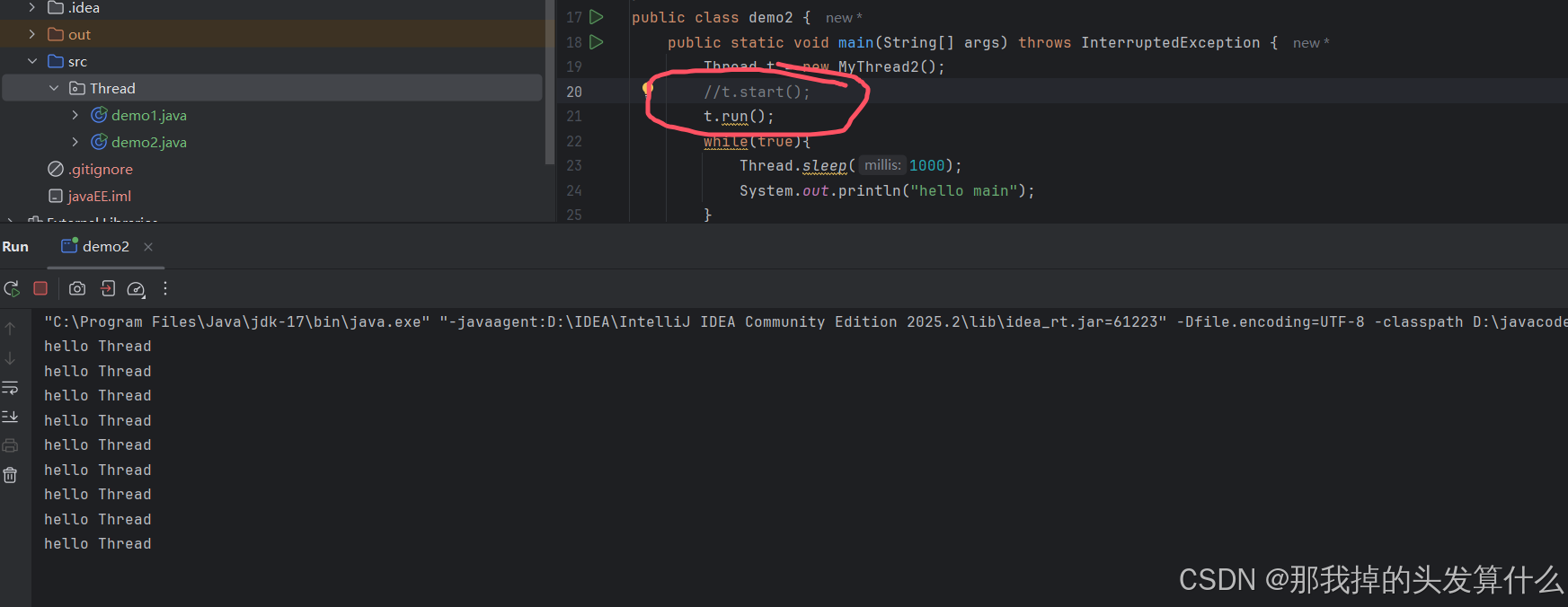This screenshot has width=1568, height=607.
Task: Expand demo1.java node
Action: 75,115
